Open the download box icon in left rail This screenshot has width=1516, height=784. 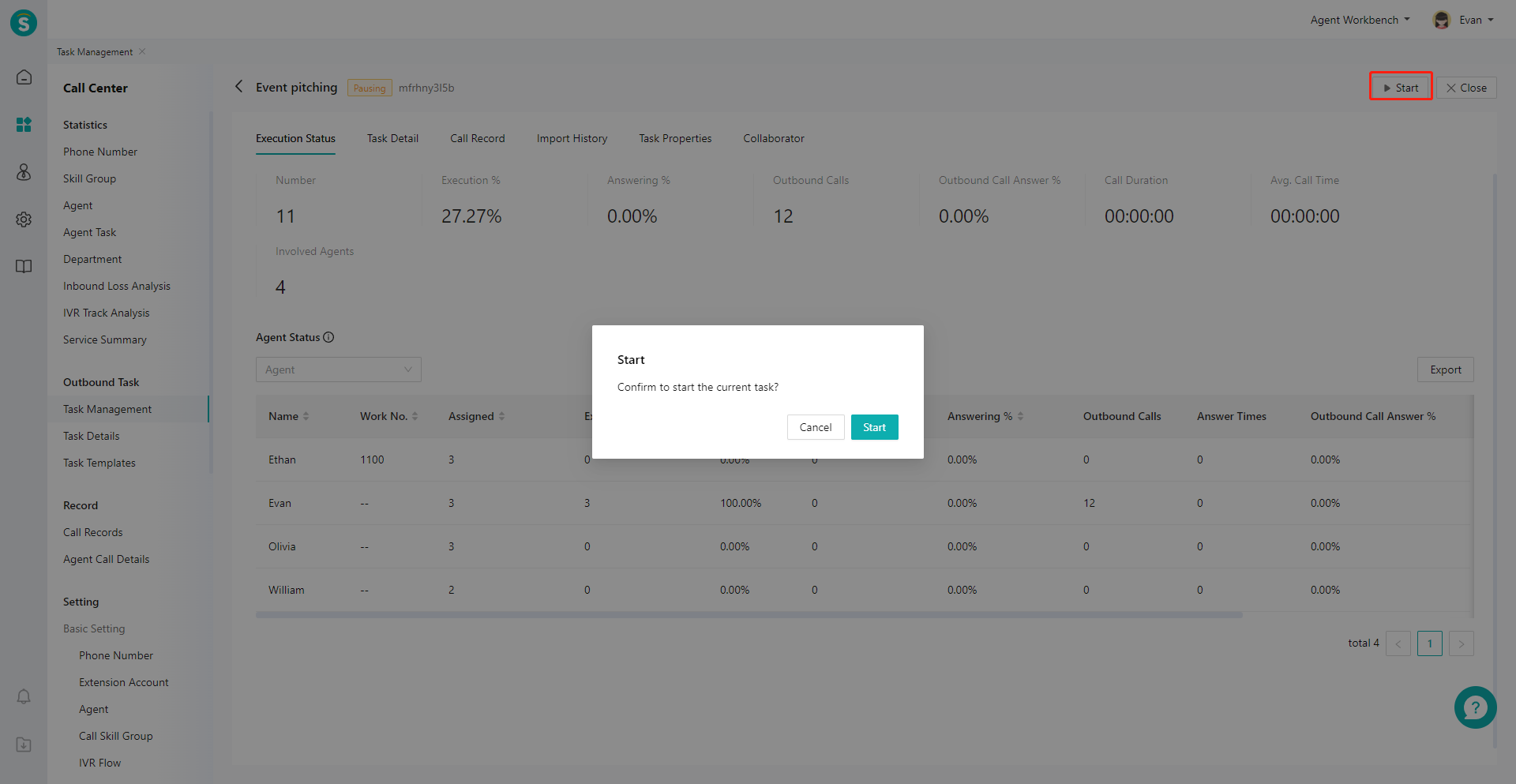tap(24, 745)
